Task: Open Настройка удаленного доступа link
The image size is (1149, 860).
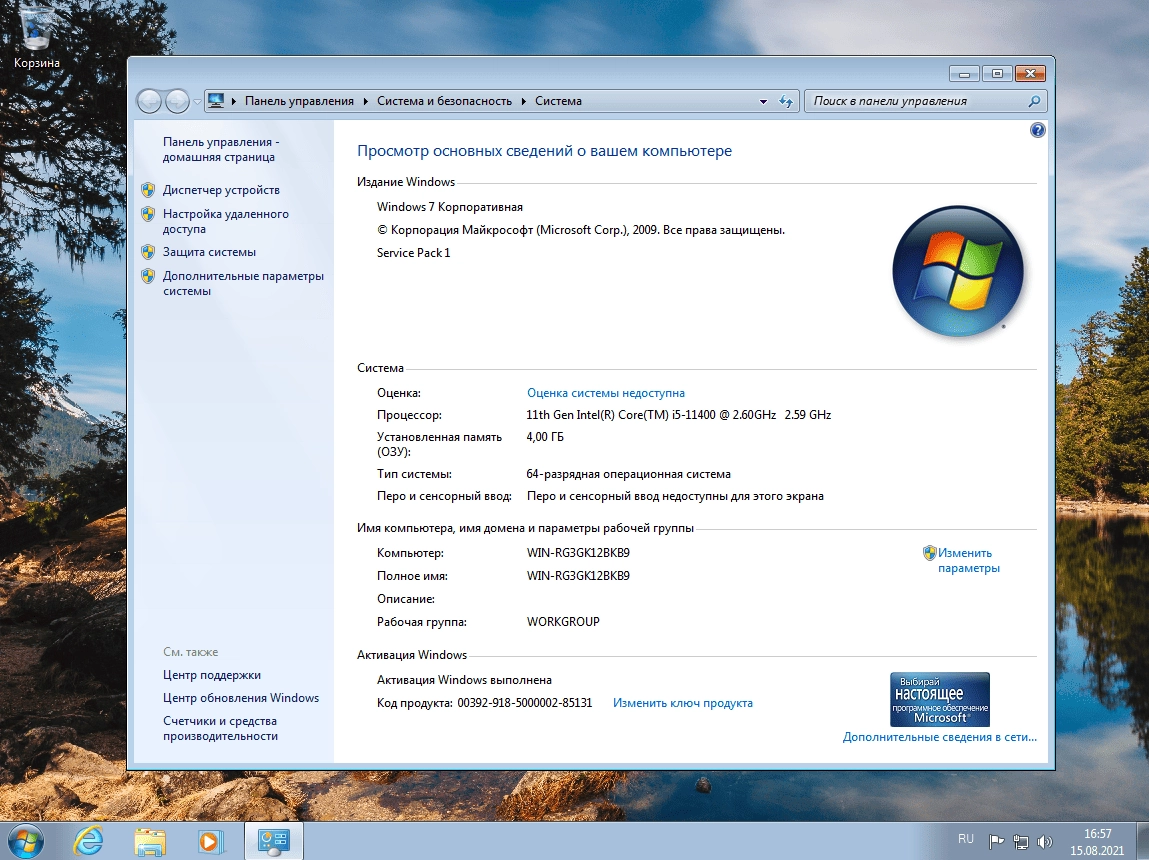Action: point(226,221)
